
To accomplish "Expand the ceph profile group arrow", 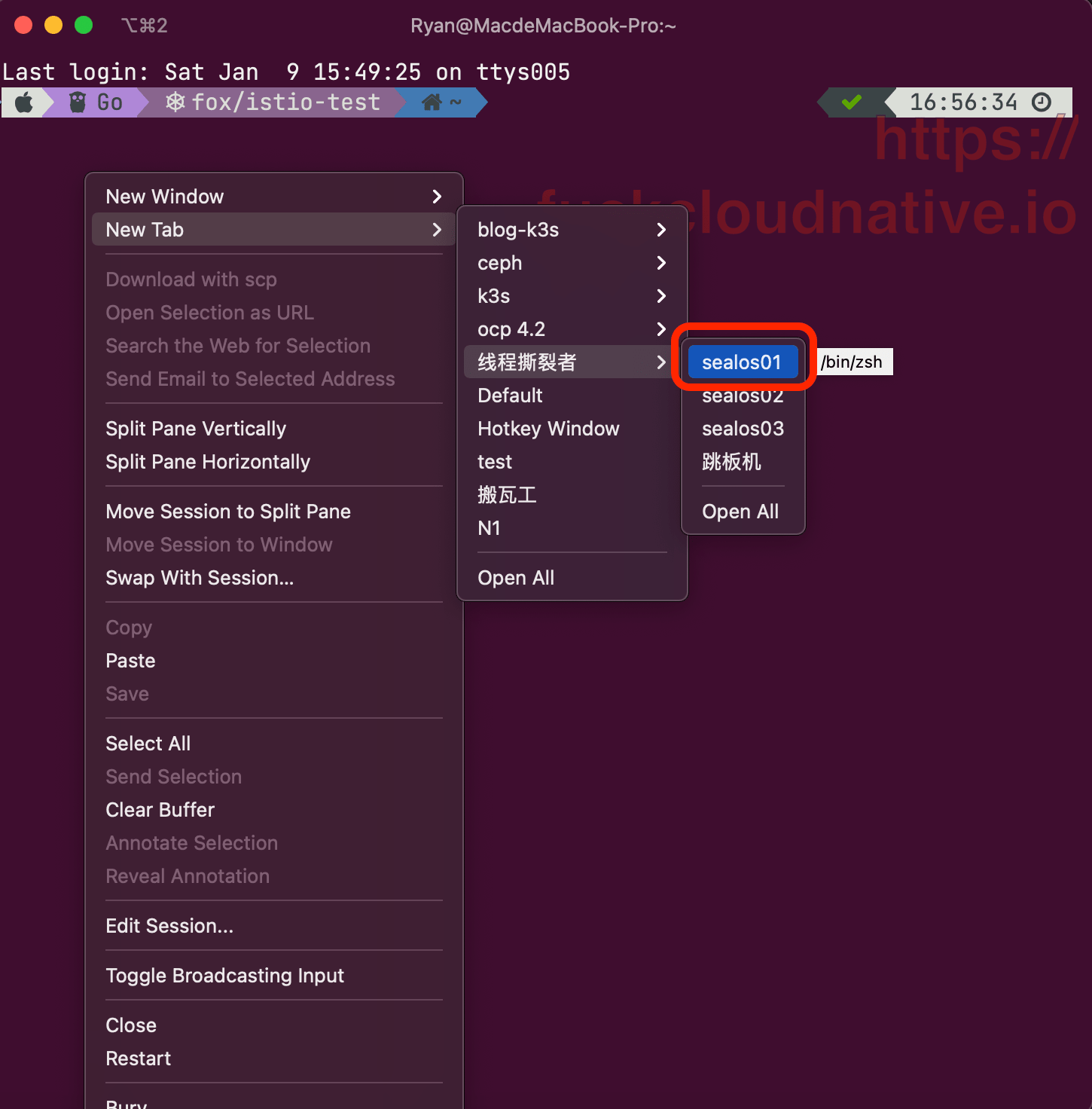I will [661, 263].
